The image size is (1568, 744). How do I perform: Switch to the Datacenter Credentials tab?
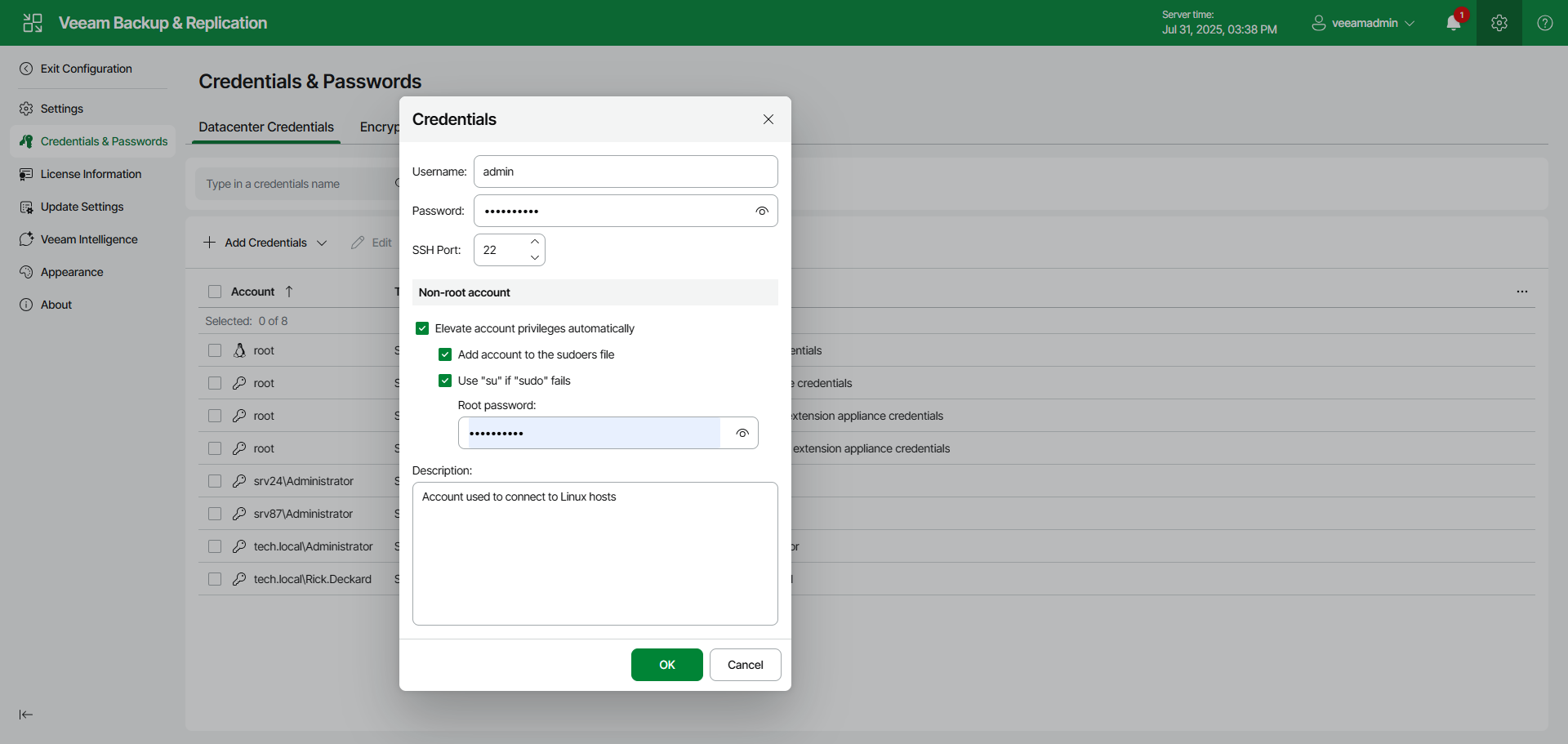pos(265,127)
